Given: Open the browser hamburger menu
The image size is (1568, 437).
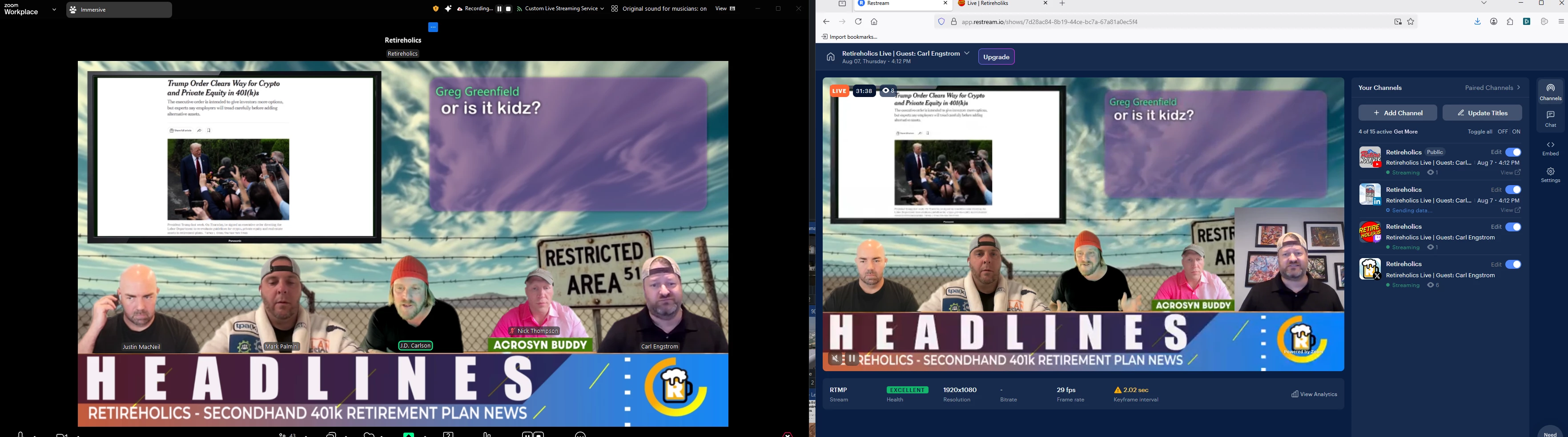Looking at the screenshot, I should (1561, 22).
